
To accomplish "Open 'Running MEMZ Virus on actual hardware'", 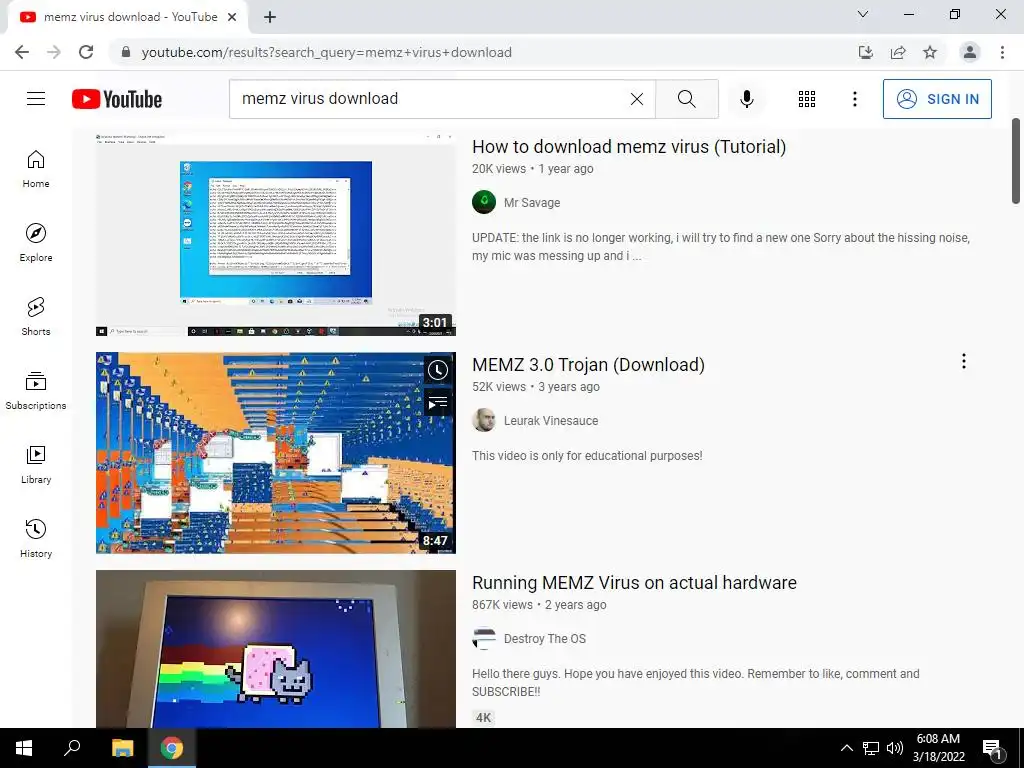I will (634, 583).
